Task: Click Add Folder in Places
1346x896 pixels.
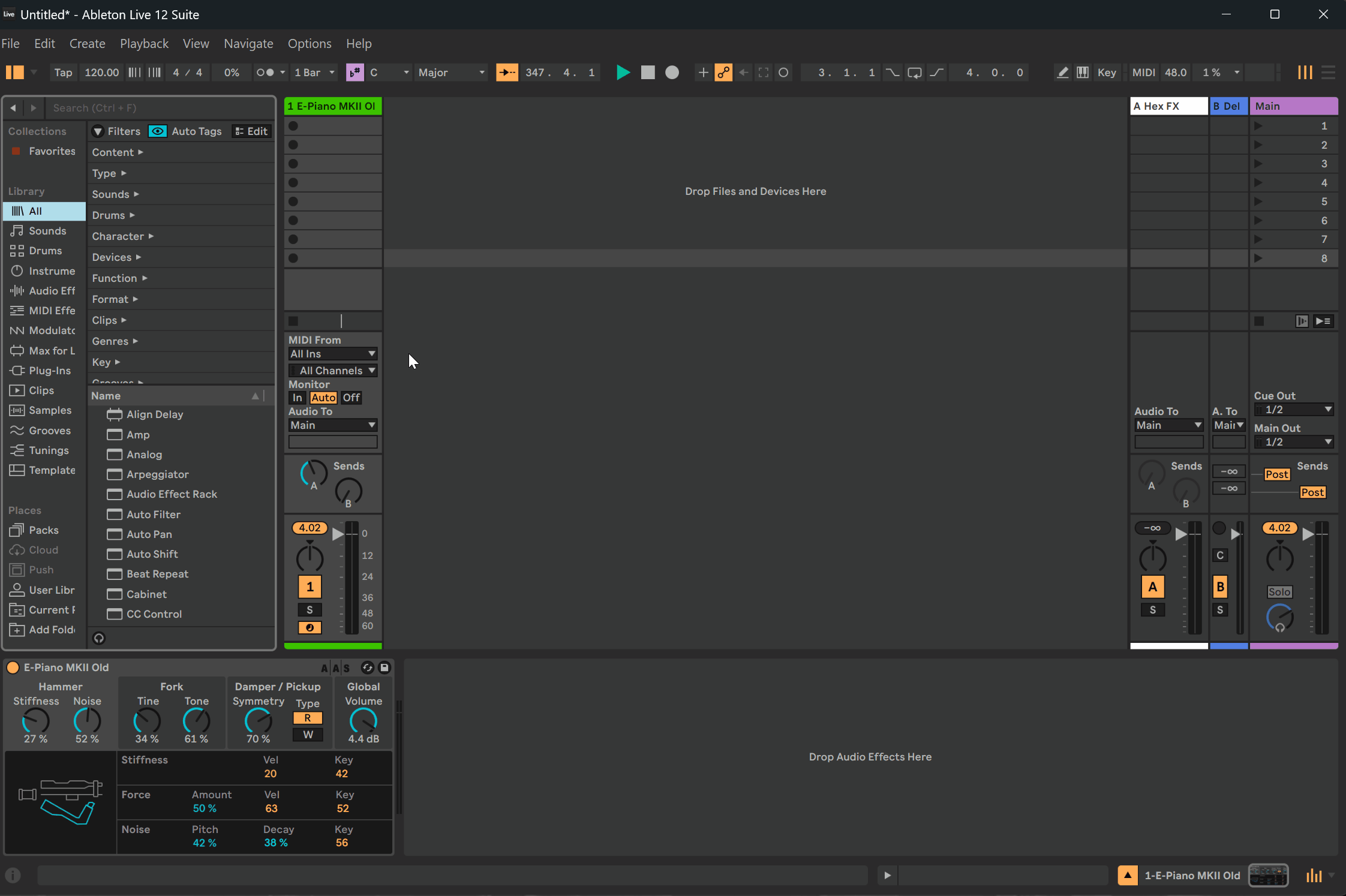Action: [44, 630]
